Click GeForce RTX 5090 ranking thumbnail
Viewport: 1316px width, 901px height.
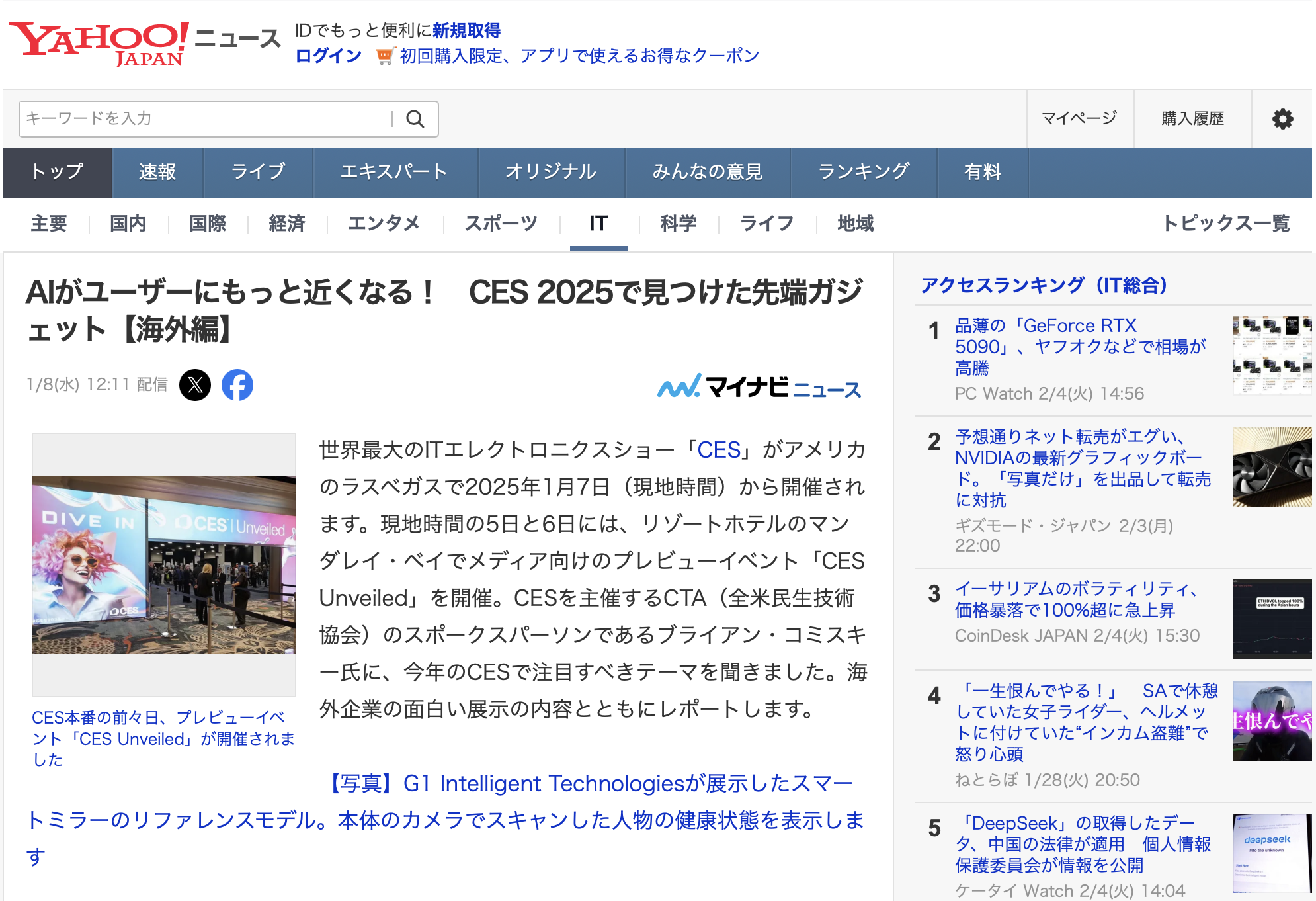1272,356
